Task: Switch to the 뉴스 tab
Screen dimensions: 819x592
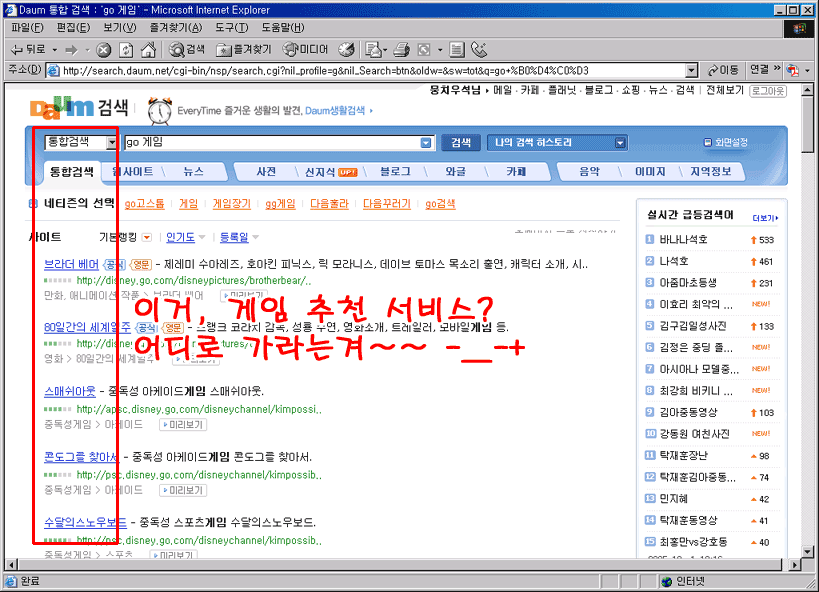Action: [x=194, y=171]
